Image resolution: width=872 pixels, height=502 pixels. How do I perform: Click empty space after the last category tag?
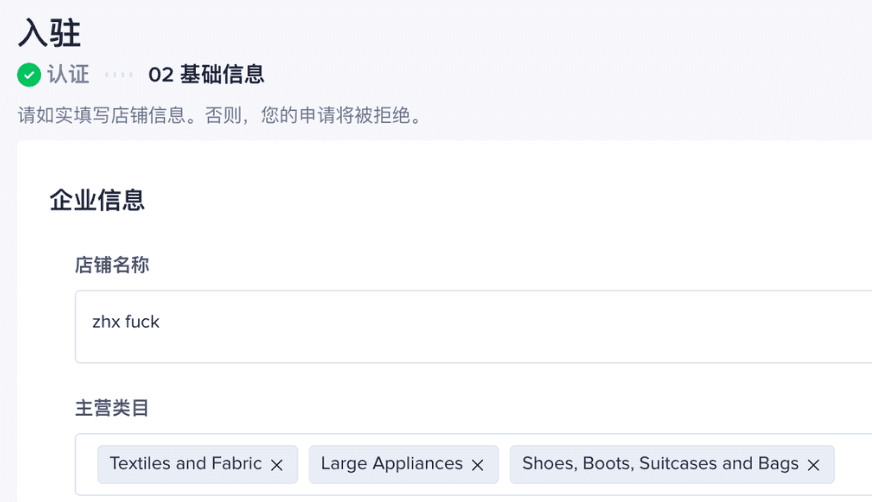pos(853,464)
